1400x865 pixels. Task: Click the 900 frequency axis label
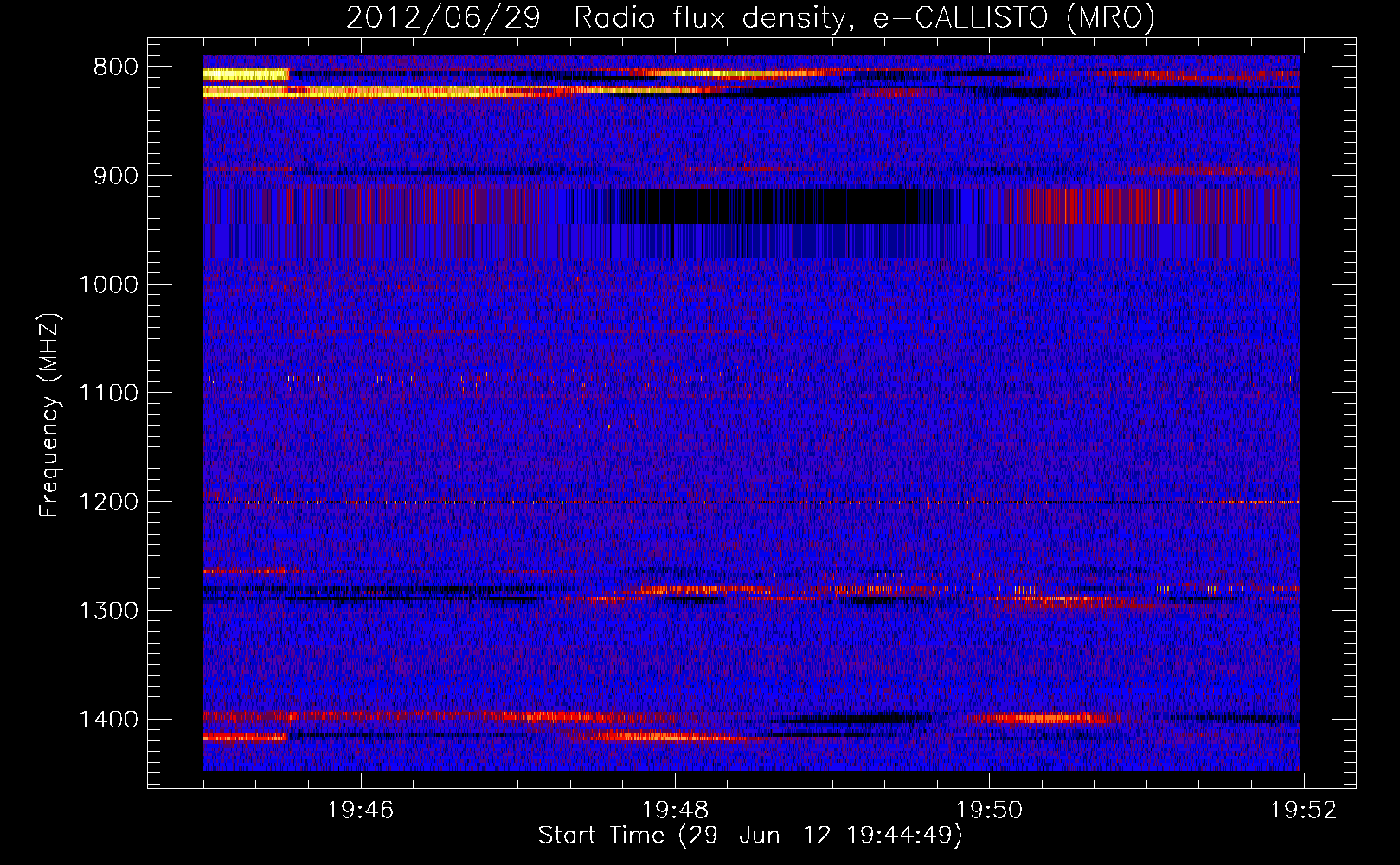tap(116, 176)
